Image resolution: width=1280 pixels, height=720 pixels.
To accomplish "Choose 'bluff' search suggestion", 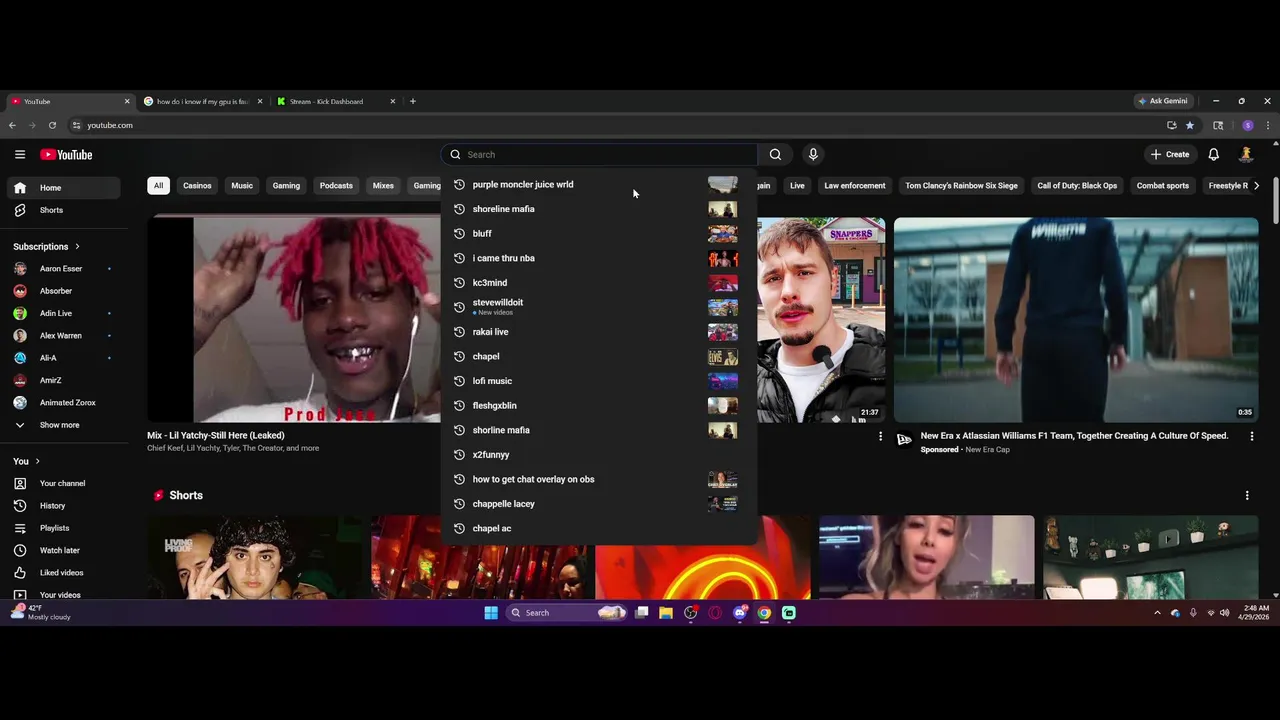I will click(x=598, y=233).
